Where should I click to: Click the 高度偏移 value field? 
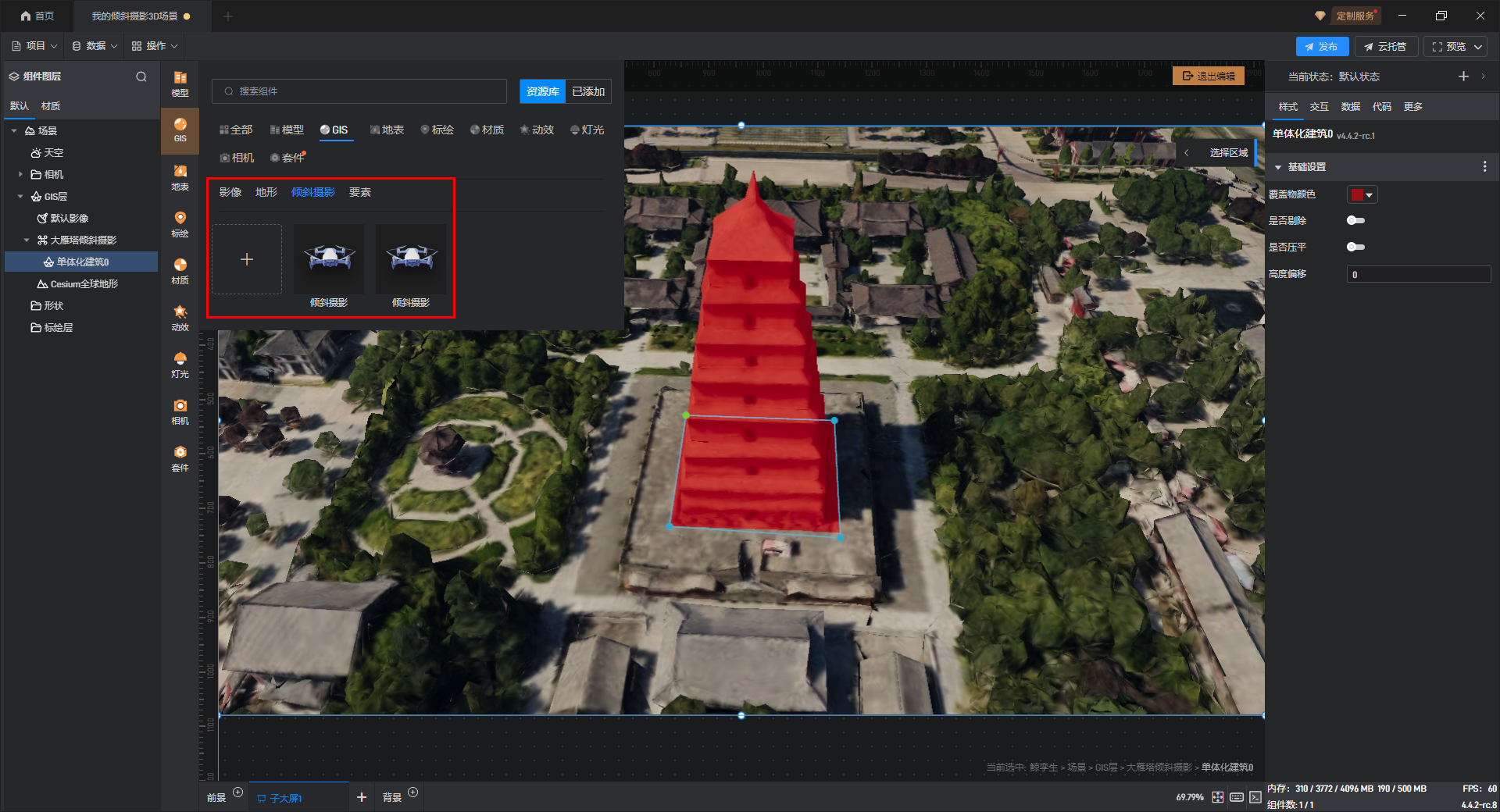(x=1418, y=274)
